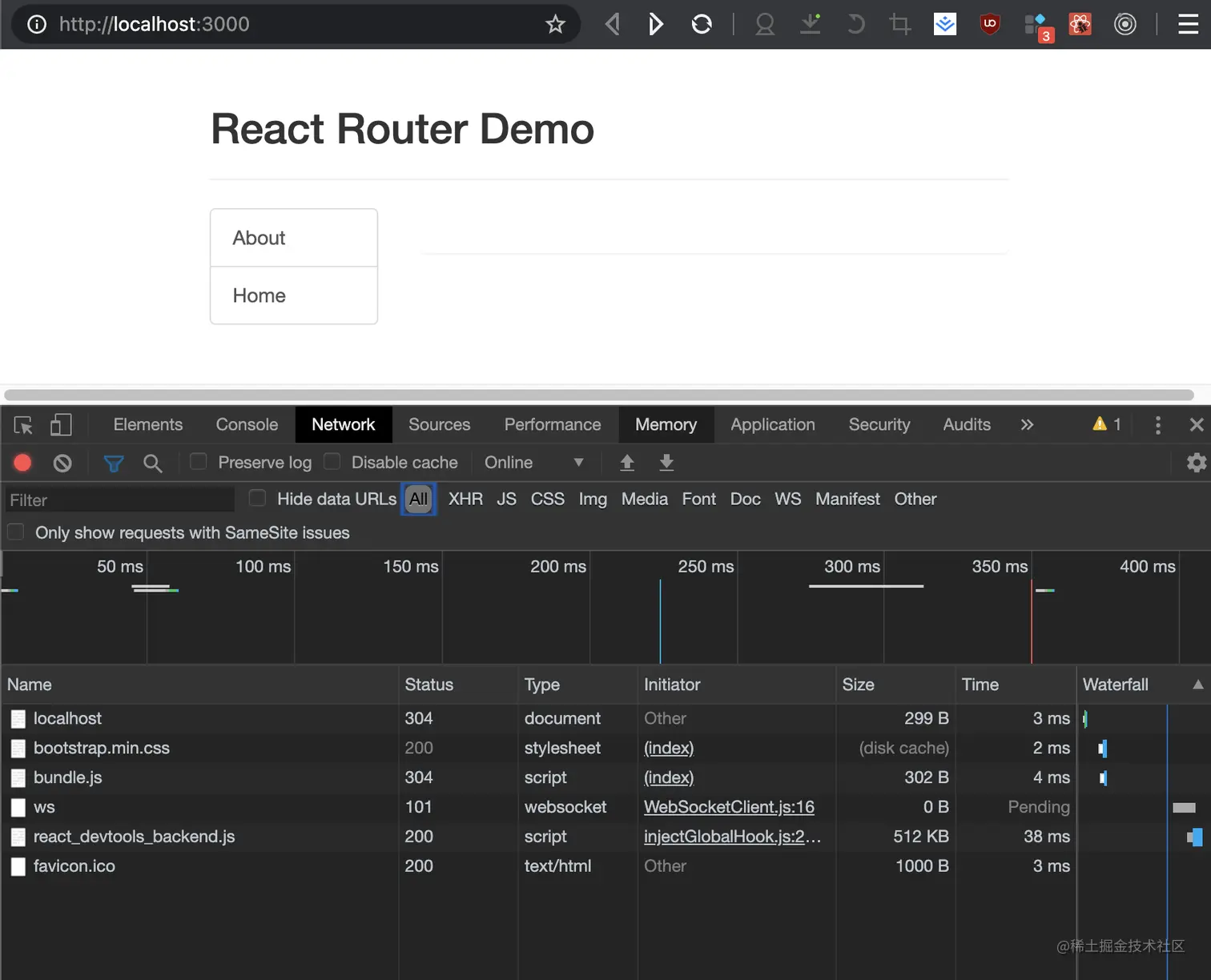Toggle Waterfall column sort arrow
1211x980 pixels.
1198,685
